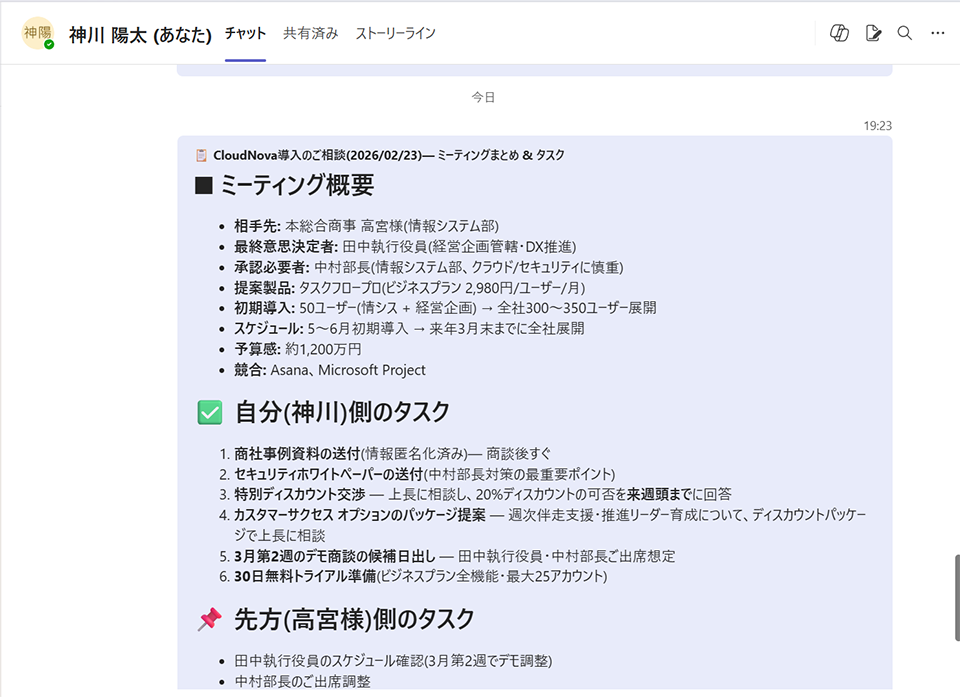
Task: Select the チャット tab
Action: point(245,33)
